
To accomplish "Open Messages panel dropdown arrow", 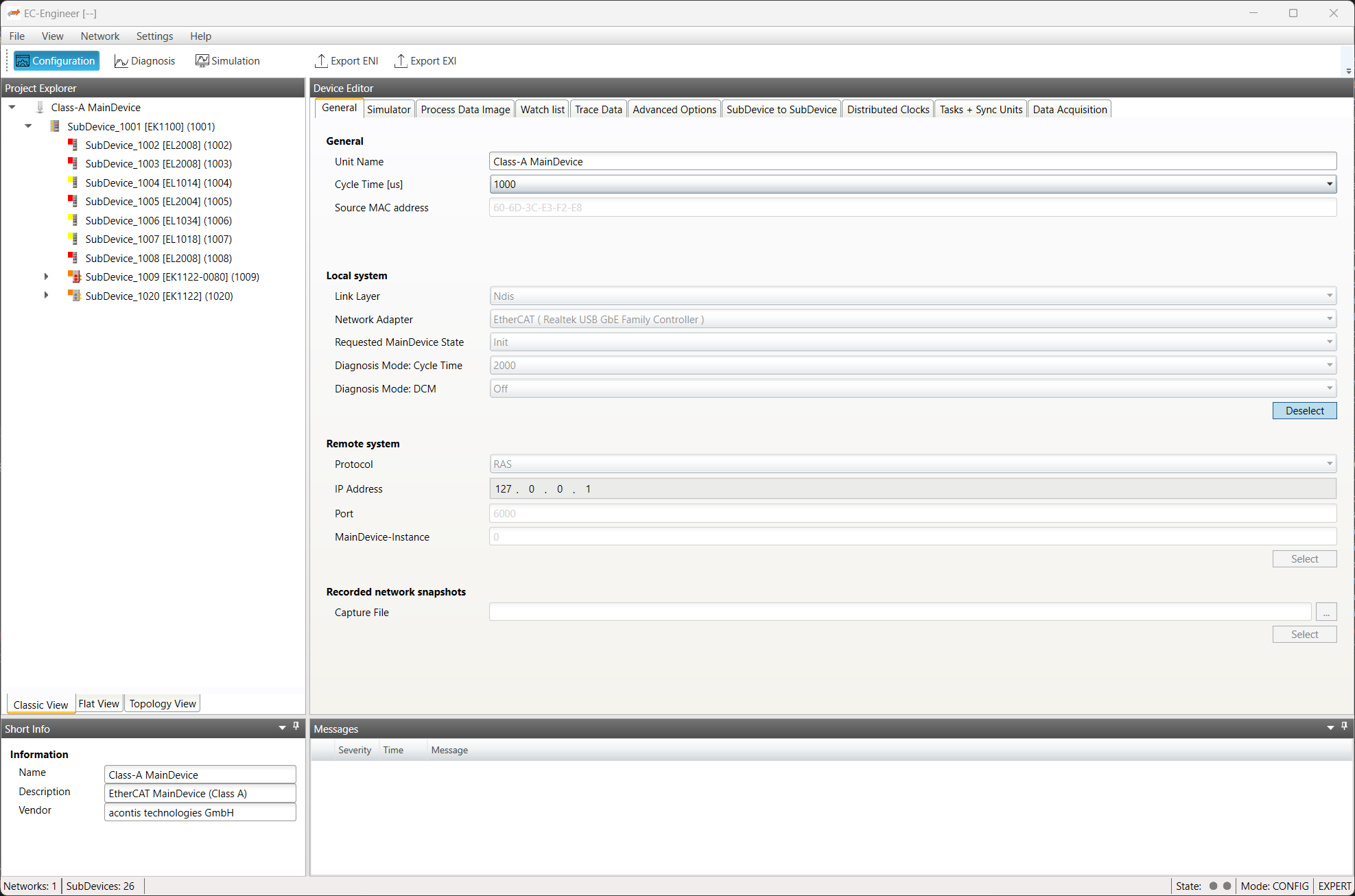I will 1330,727.
